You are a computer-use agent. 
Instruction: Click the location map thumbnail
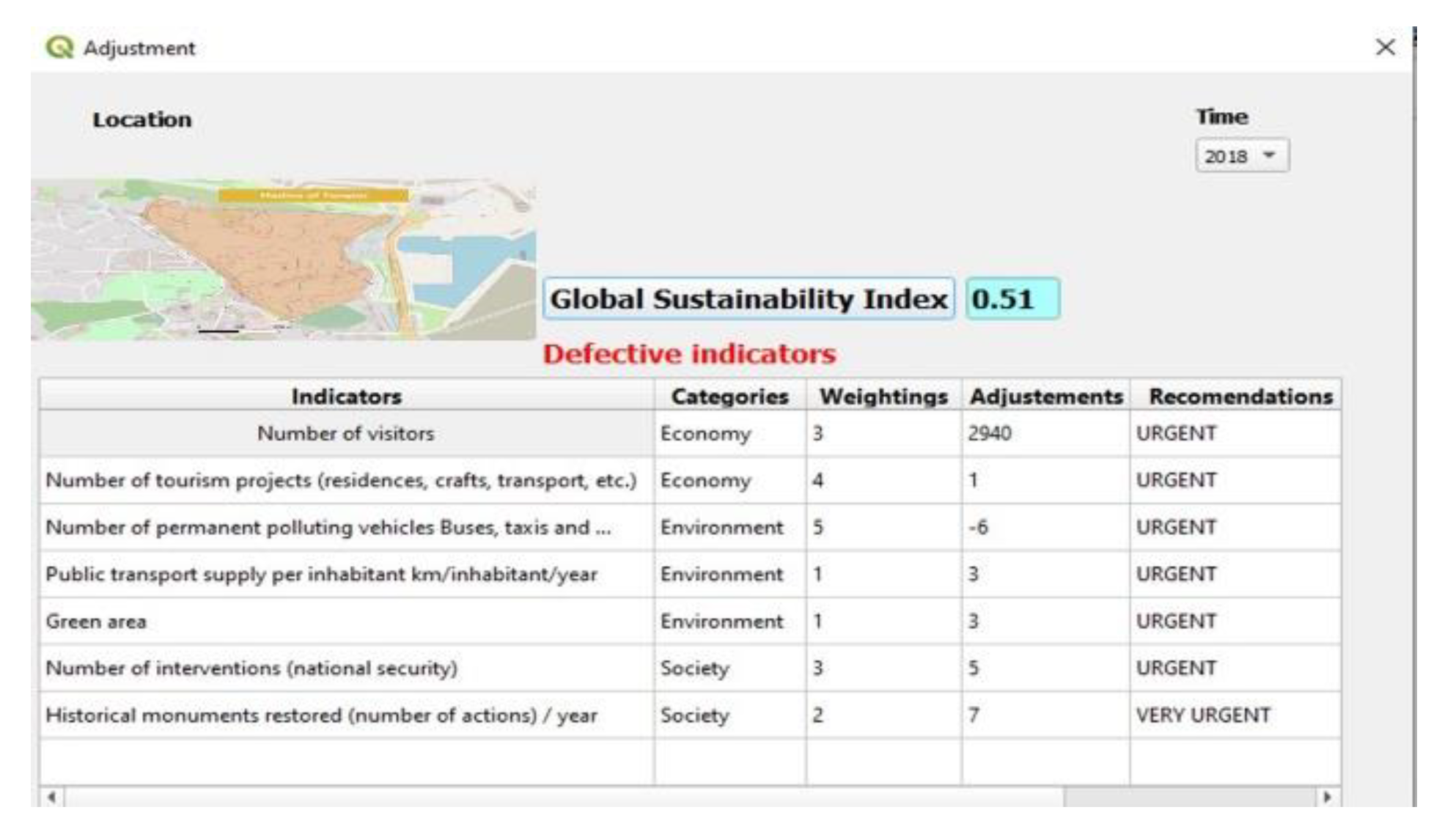coord(283,259)
